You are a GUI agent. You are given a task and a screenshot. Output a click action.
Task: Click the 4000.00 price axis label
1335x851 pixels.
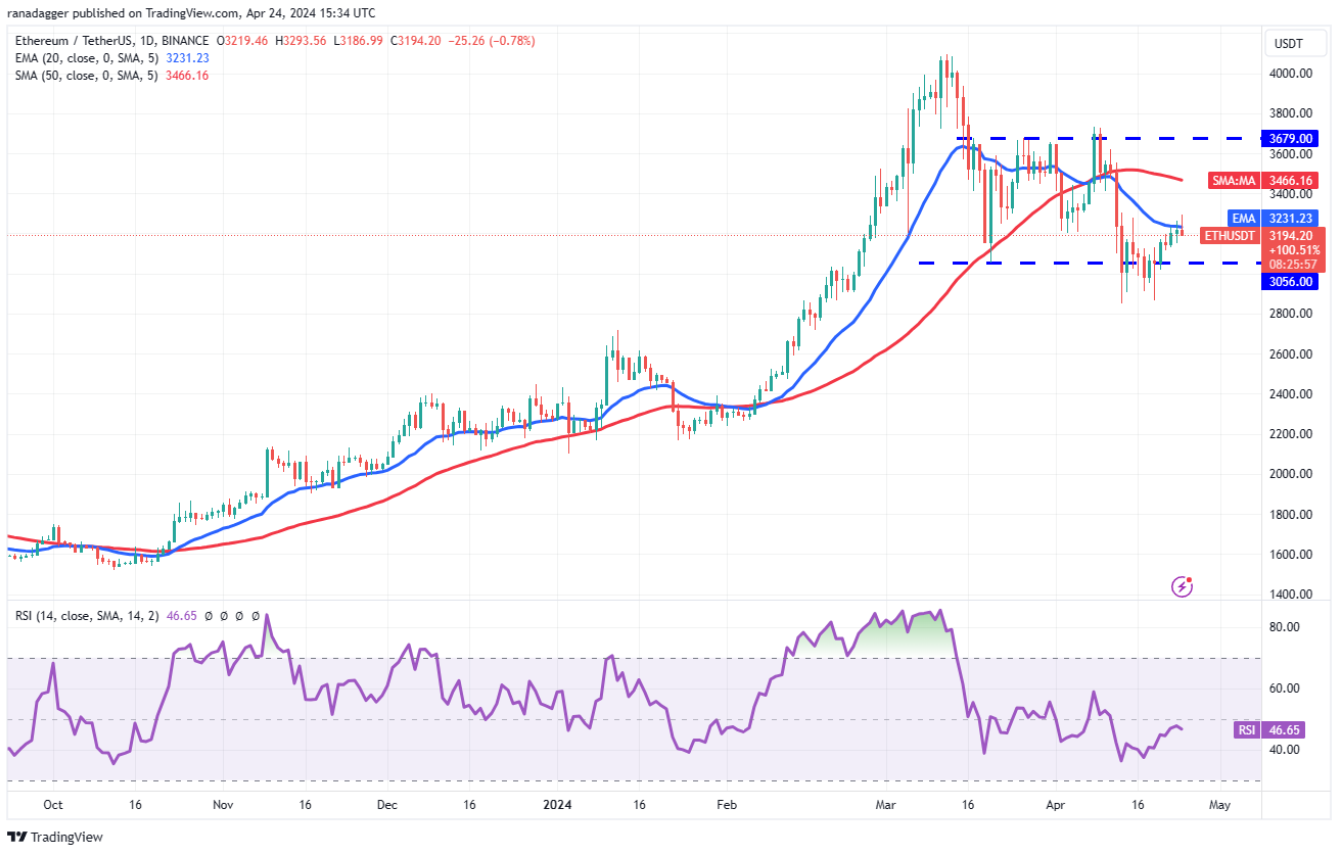[x=1293, y=74]
